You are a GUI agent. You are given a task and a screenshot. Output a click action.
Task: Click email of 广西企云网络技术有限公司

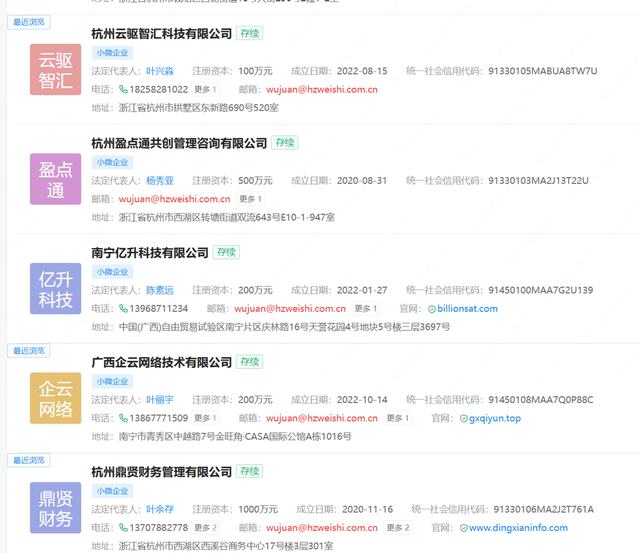tap(322, 418)
